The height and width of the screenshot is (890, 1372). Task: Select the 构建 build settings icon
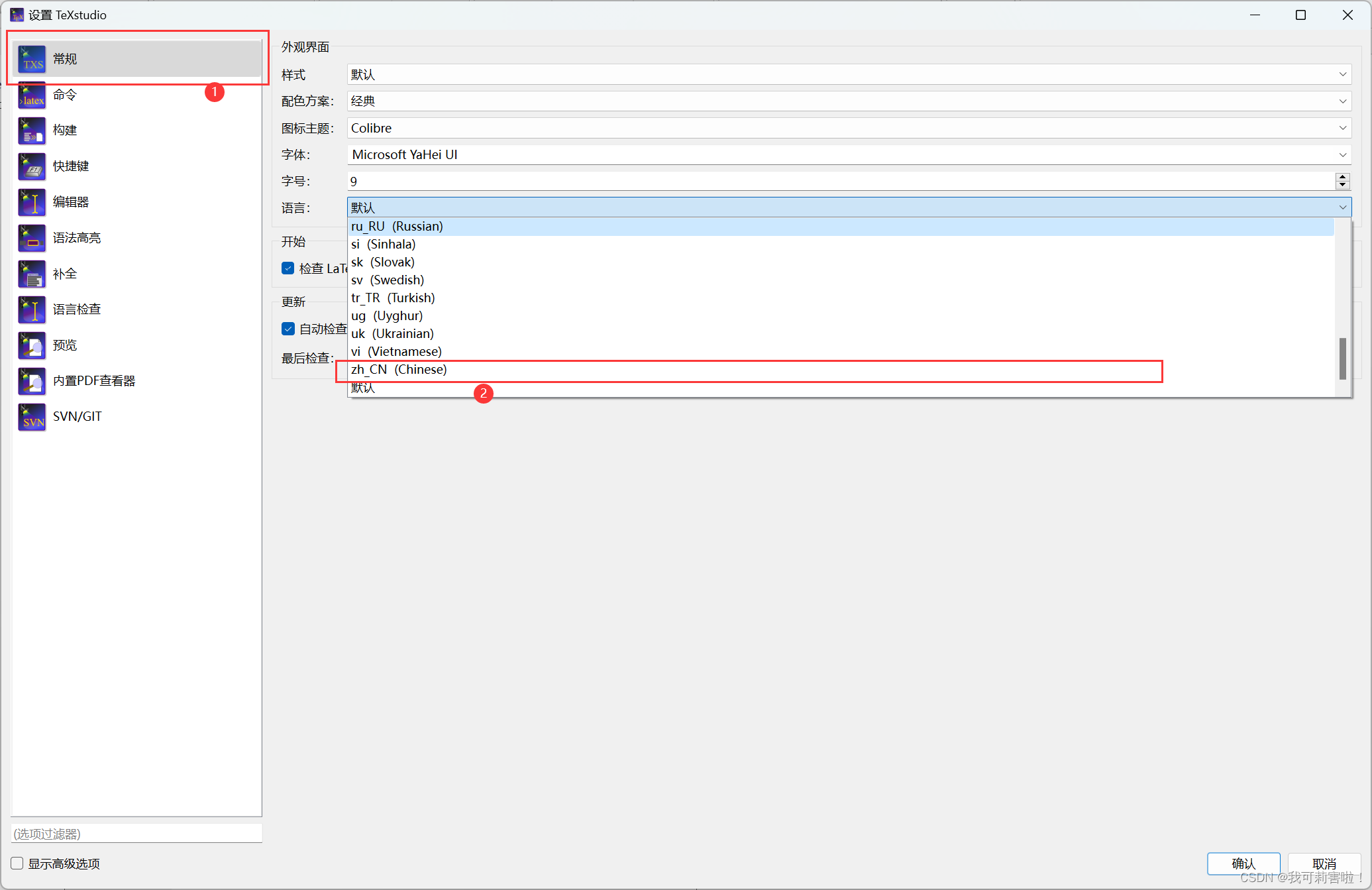pyautogui.click(x=32, y=131)
